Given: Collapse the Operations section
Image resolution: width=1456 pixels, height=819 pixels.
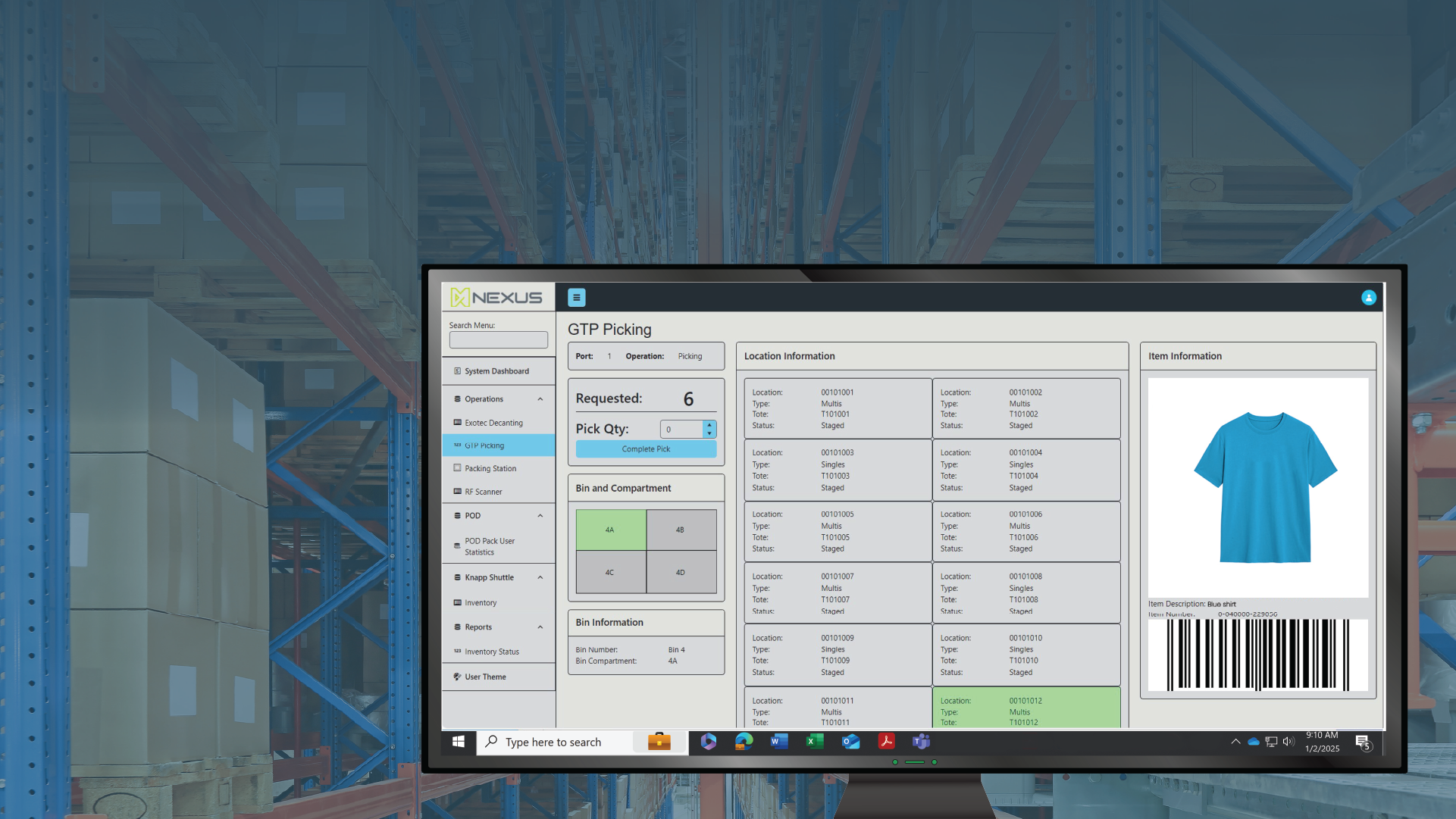Looking at the screenshot, I should (540, 399).
